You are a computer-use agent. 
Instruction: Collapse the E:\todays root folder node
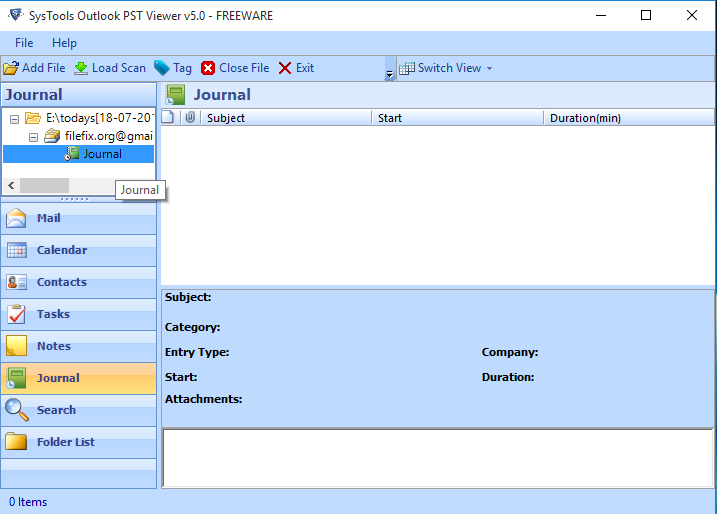click(15, 119)
